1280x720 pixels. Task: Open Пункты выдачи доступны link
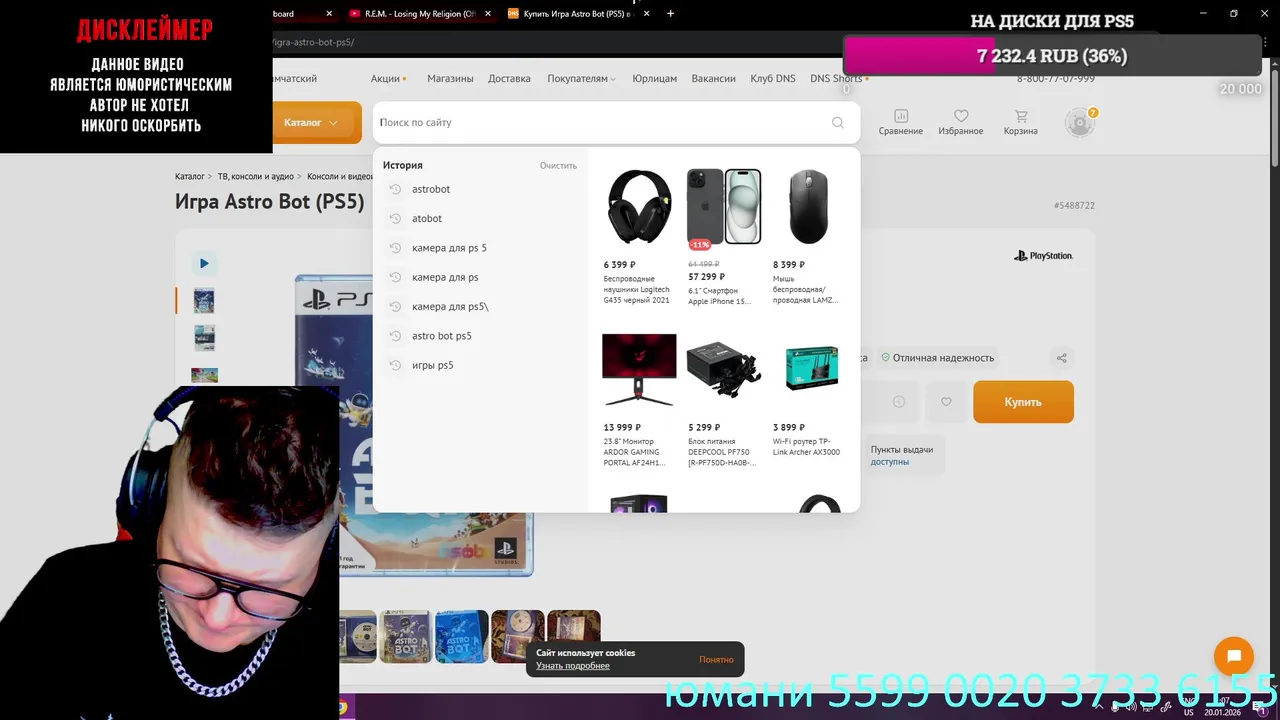(901, 456)
